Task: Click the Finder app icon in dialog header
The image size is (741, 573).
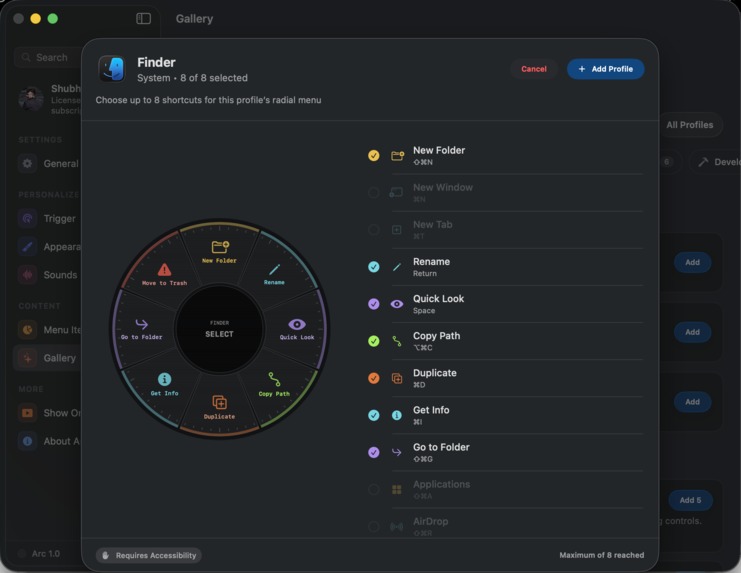Action: [x=112, y=69]
